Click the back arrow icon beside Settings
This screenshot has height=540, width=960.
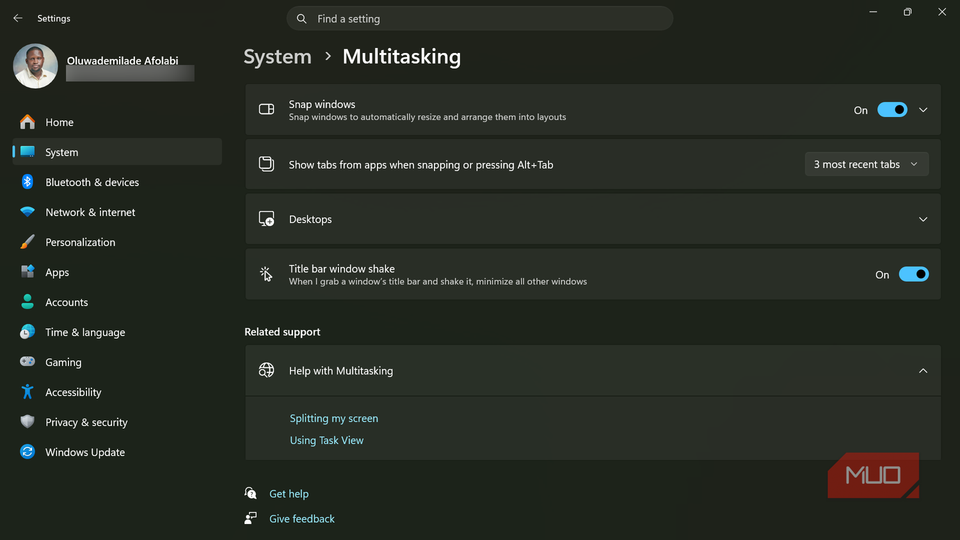[x=18, y=18]
